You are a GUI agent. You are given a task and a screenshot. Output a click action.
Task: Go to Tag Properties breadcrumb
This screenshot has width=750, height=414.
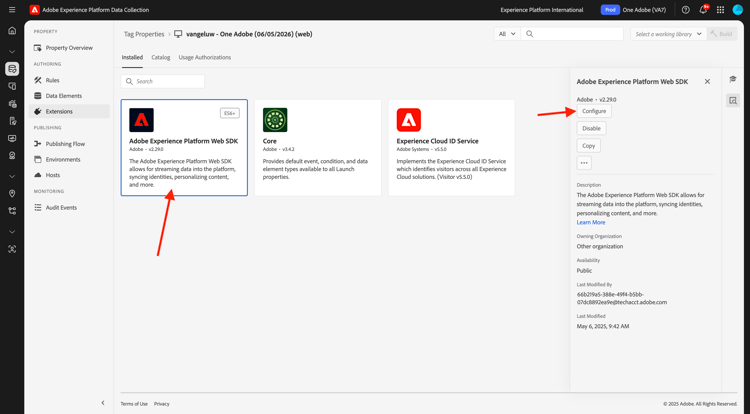tap(144, 34)
